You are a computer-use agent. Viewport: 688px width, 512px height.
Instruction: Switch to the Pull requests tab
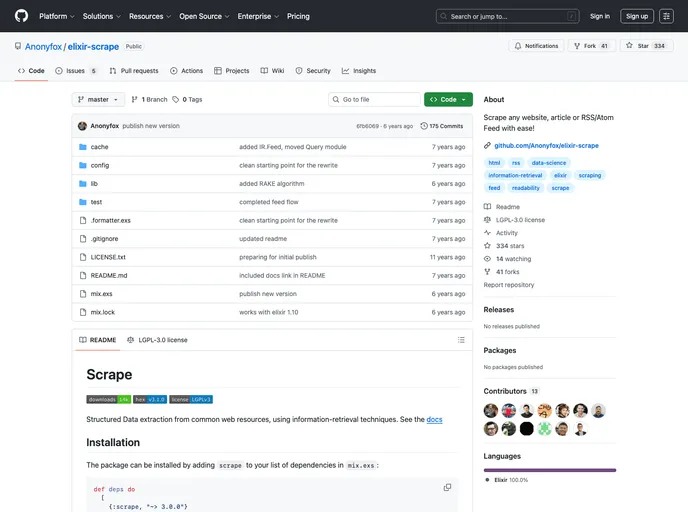click(x=133, y=71)
